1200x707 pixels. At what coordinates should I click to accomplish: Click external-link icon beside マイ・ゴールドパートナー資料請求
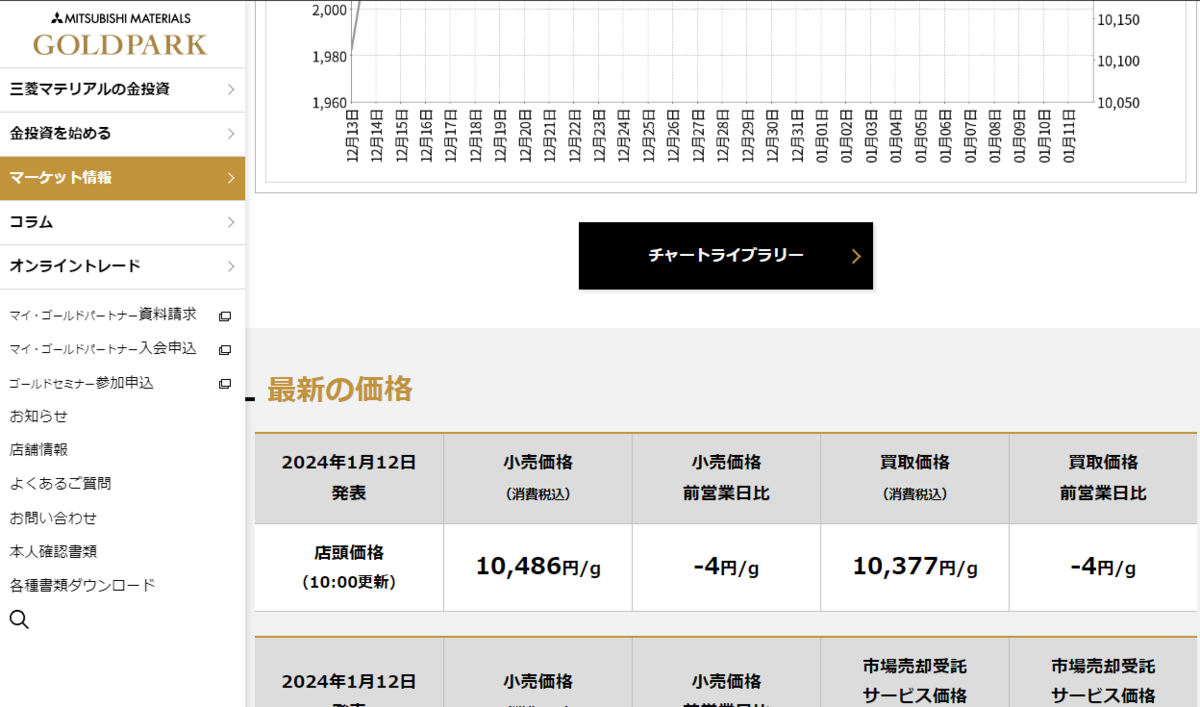(225, 315)
